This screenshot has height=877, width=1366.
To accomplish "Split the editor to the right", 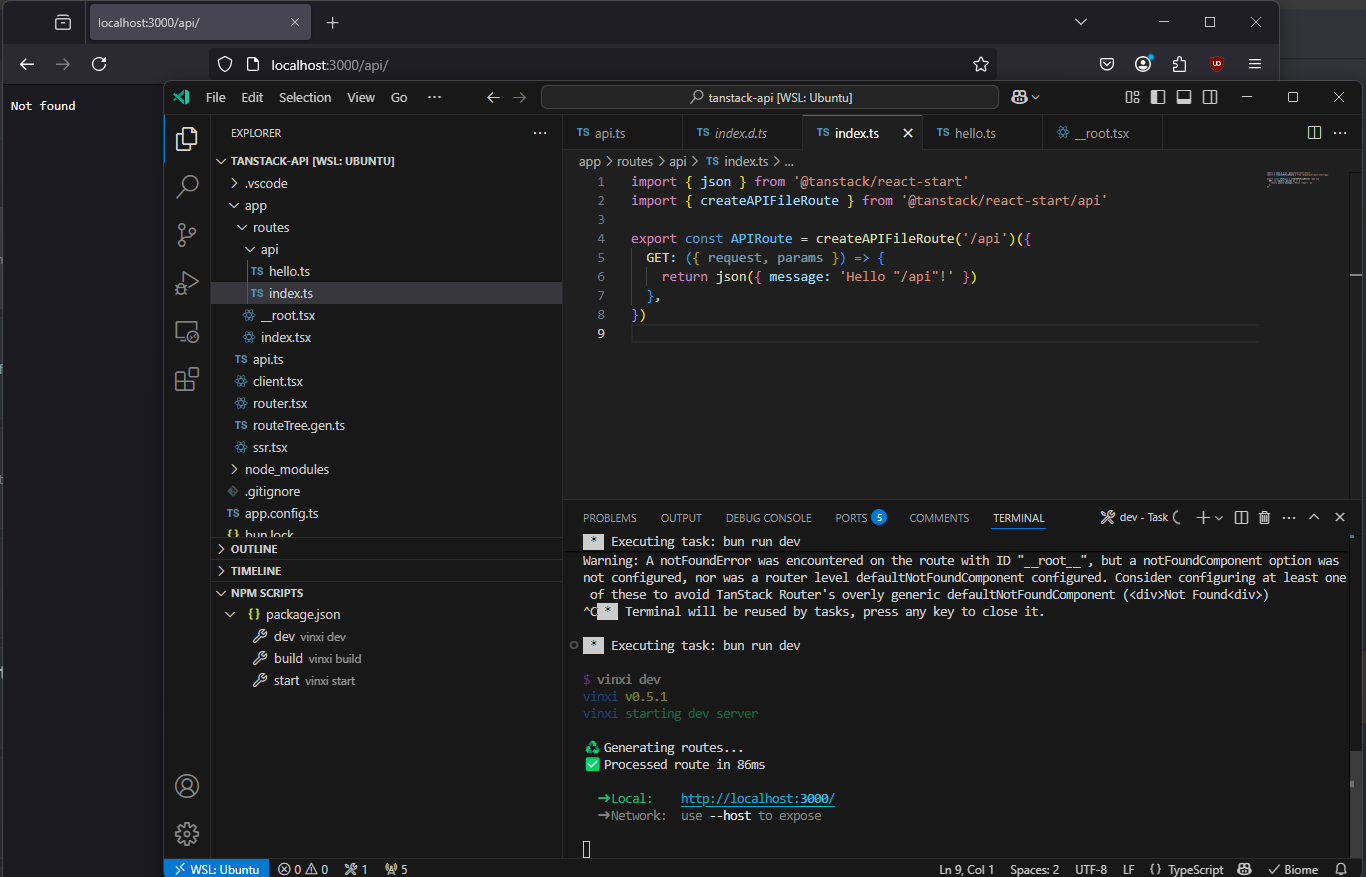I will [1315, 133].
